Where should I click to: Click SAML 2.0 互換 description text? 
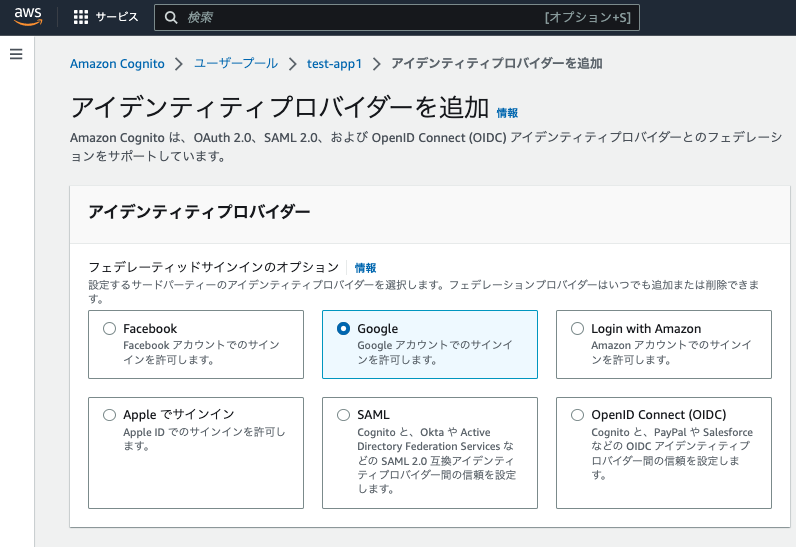(437, 460)
